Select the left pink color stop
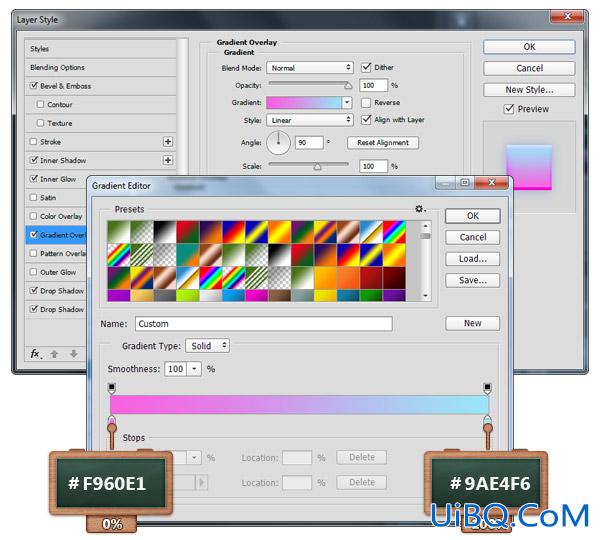 tap(111, 421)
